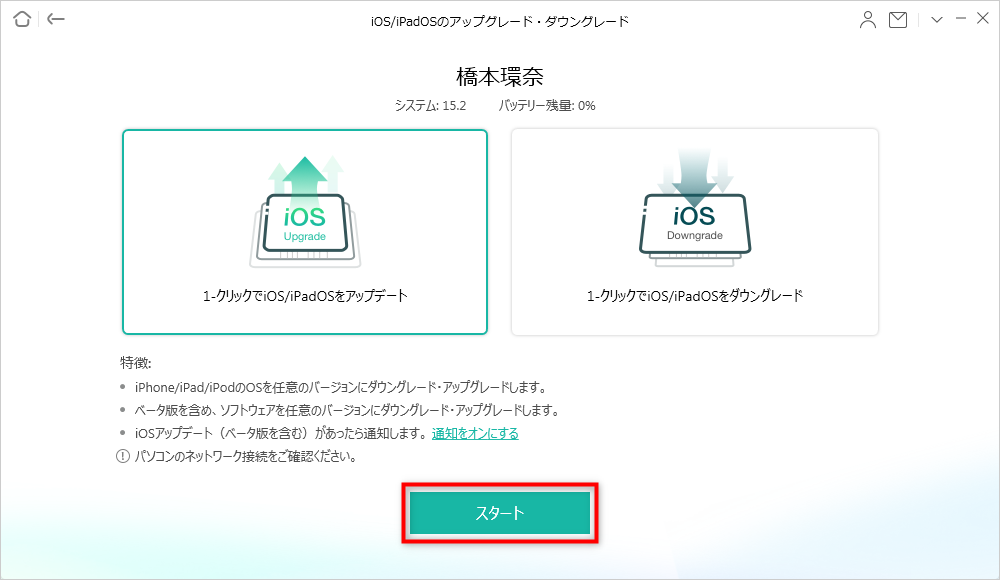Image resolution: width=1000 pixels, height=580 pixels.
Task: Click the window title iOS/iPadOSのアップグレード・ダウングレード
Action: point(500,21)
